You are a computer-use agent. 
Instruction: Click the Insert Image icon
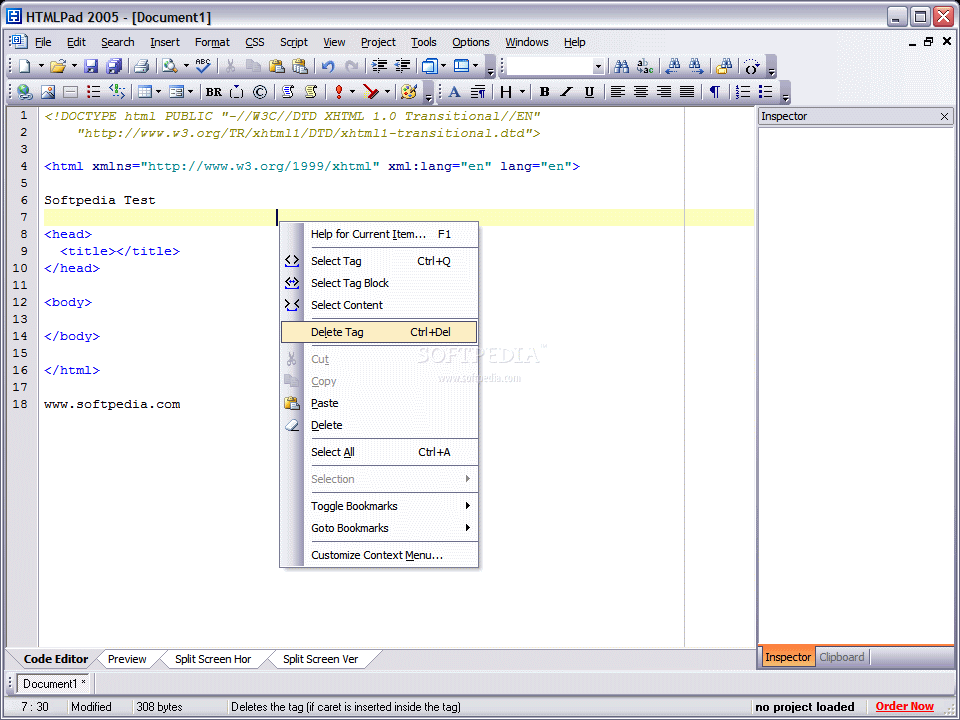48,92
